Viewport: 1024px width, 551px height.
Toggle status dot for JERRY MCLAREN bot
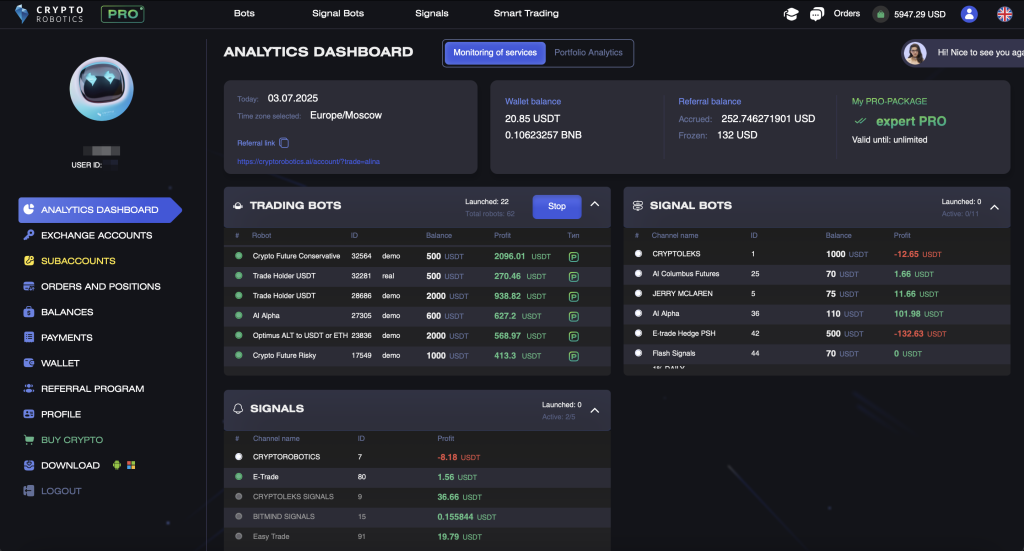pyautogui.click(x=638, y=293)
